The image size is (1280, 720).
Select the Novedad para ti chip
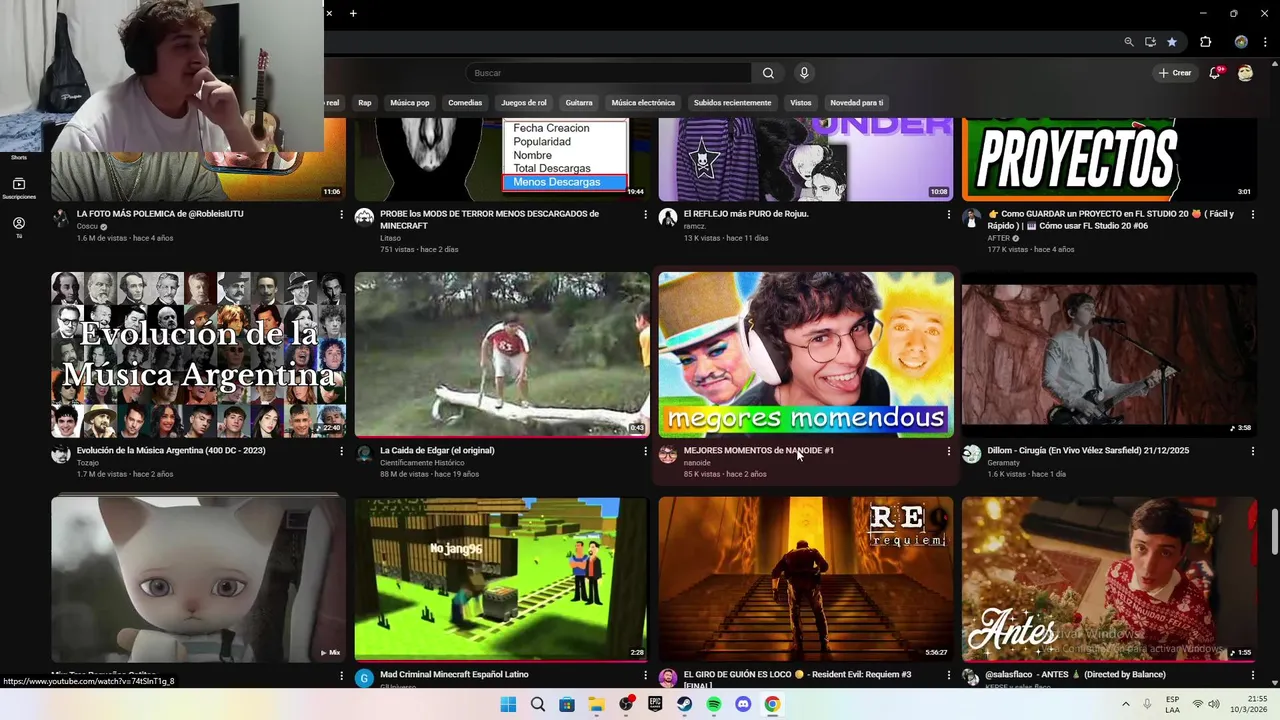click(x=857, y=103)
